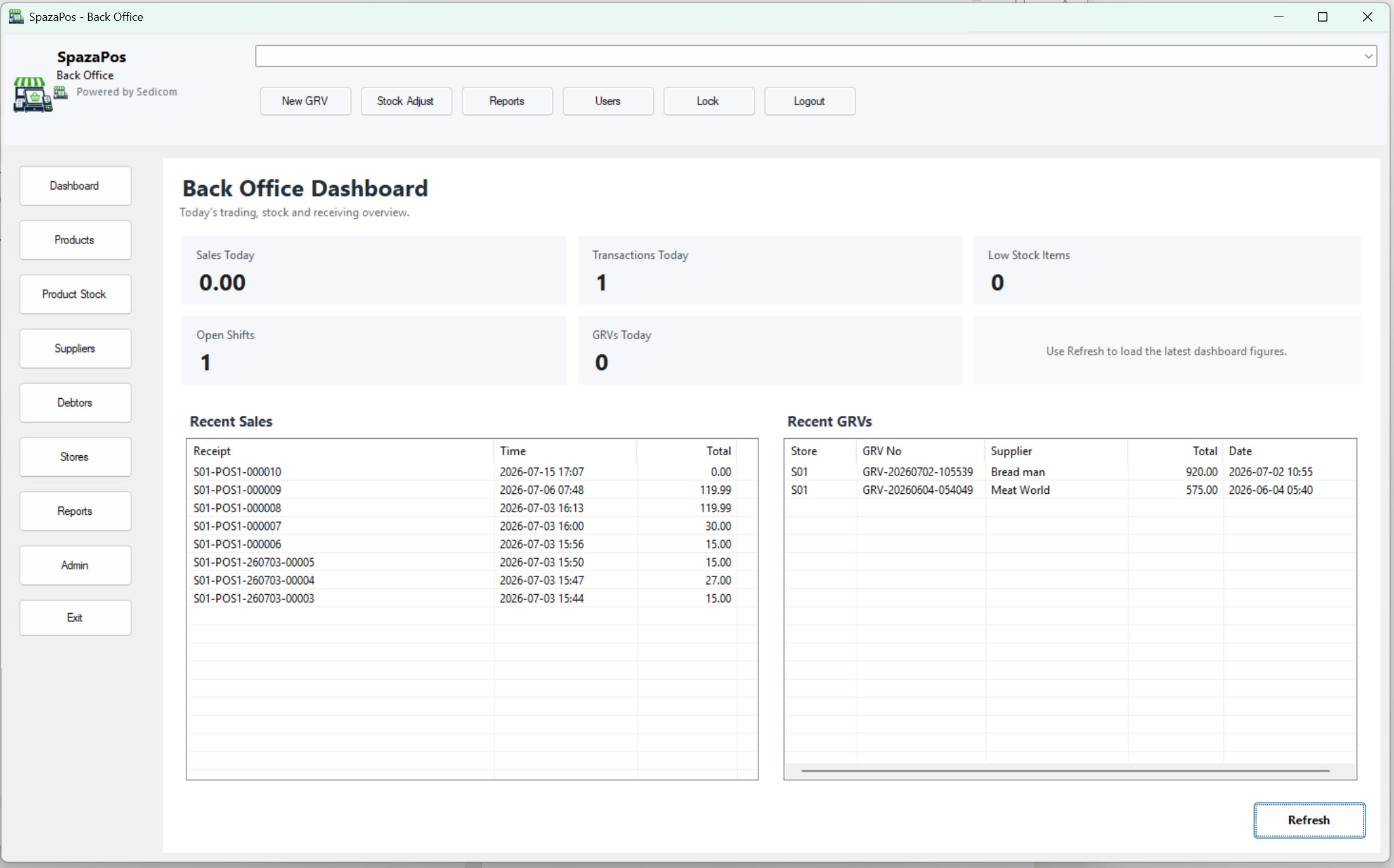
Task: Click Store column header in Recent GRVs
Action: pos(821,451)
